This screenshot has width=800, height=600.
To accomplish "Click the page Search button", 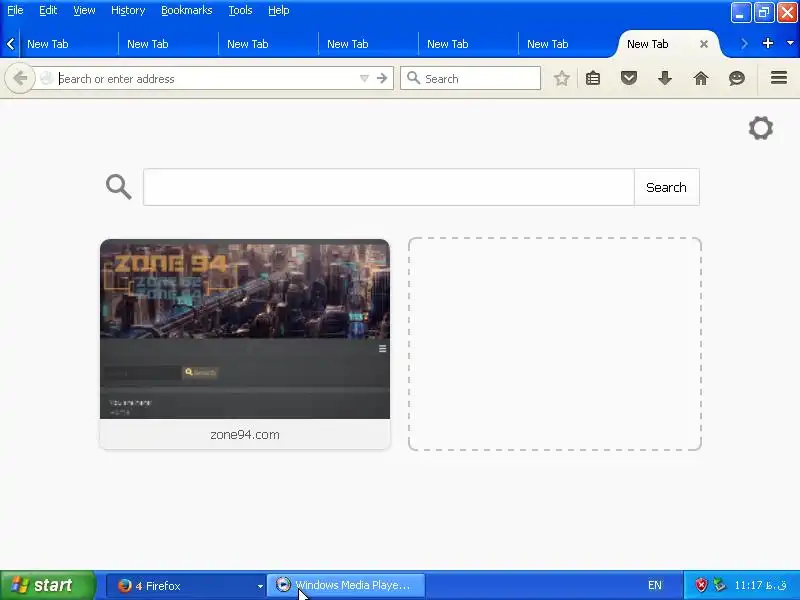I will click(666, 187).
